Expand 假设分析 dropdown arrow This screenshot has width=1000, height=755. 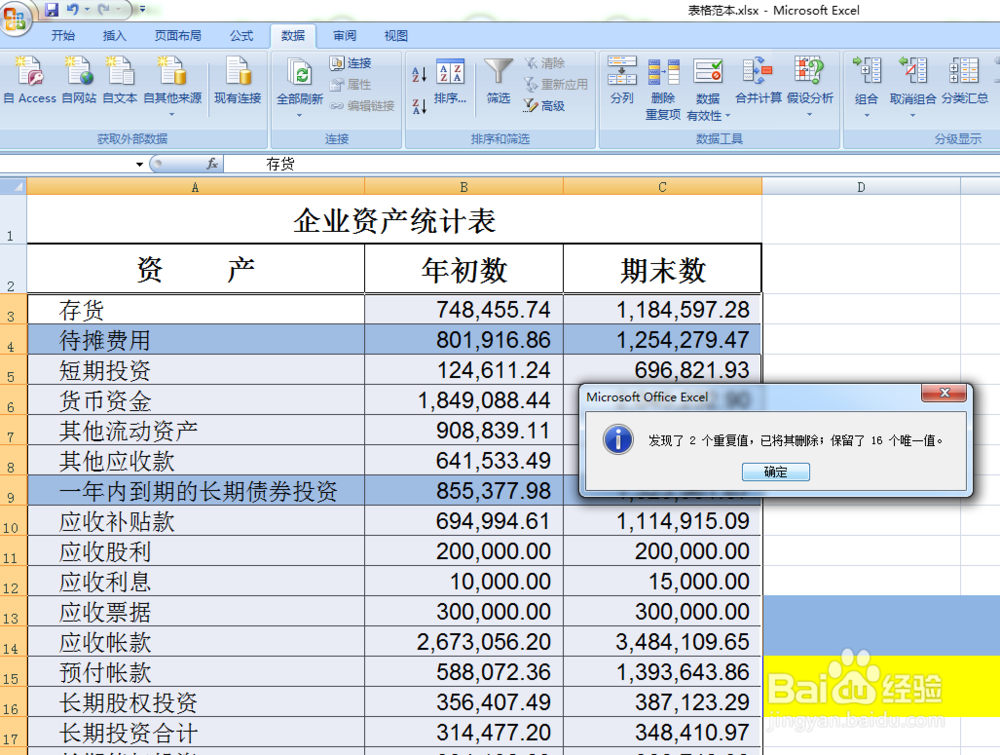[809, 115]
